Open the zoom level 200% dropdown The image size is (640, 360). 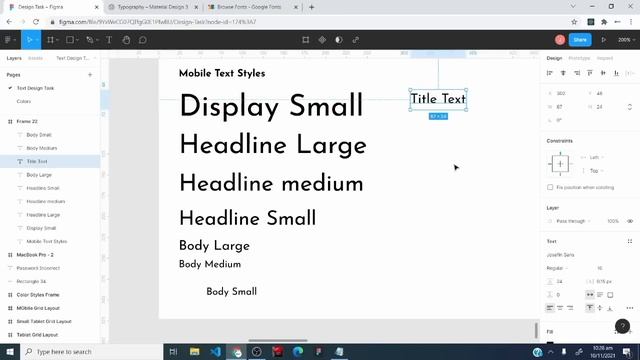click(626, 40)
